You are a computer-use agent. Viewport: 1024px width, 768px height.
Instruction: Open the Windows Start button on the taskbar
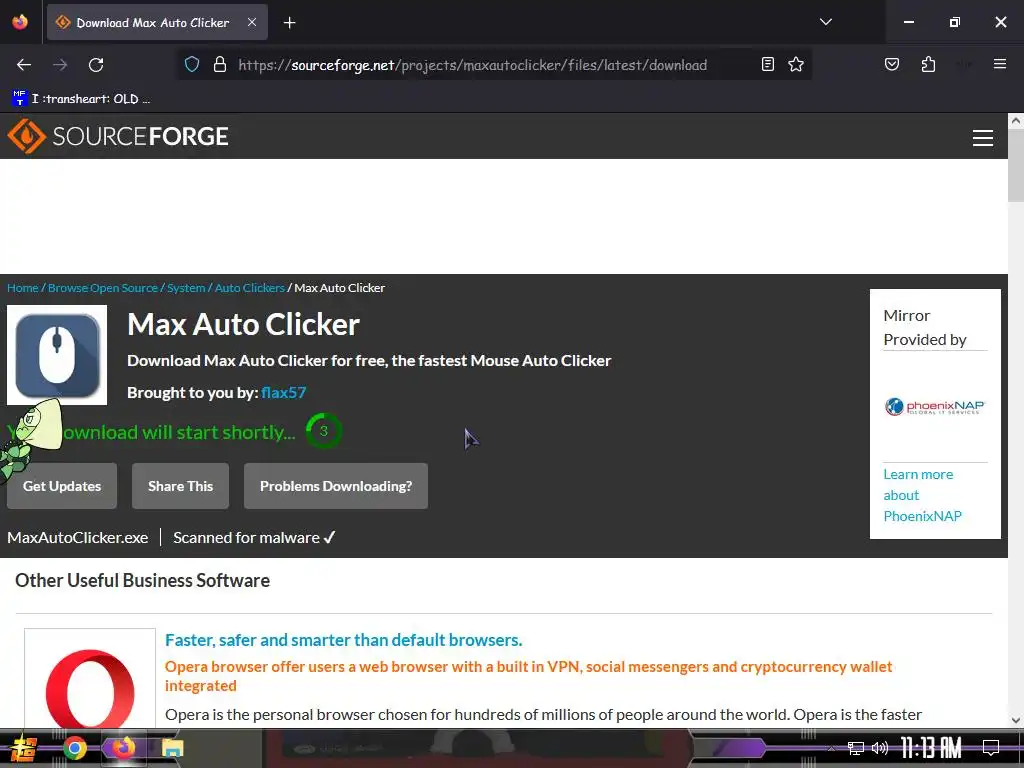tap(23, 748)
